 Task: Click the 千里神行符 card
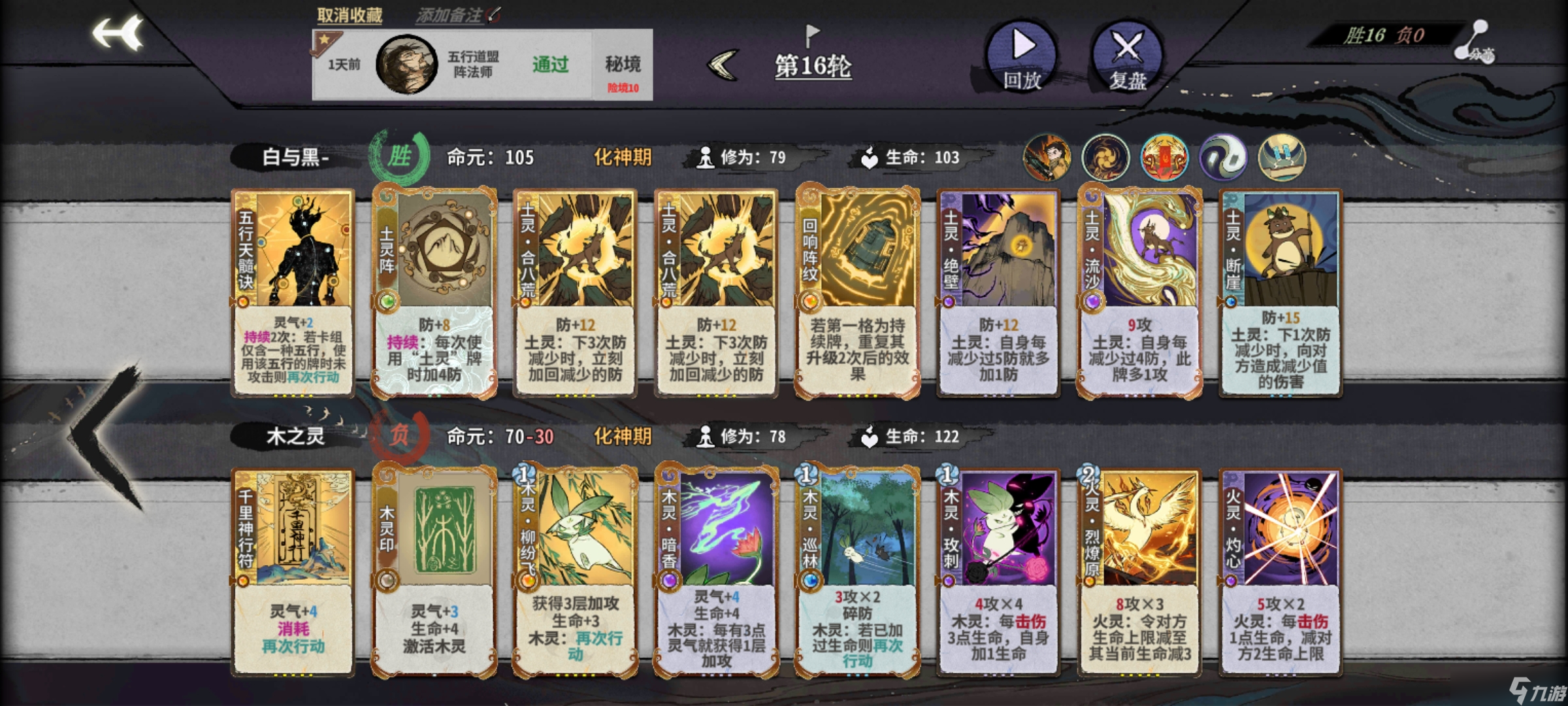pyautogui.click(x=293, y=571)
